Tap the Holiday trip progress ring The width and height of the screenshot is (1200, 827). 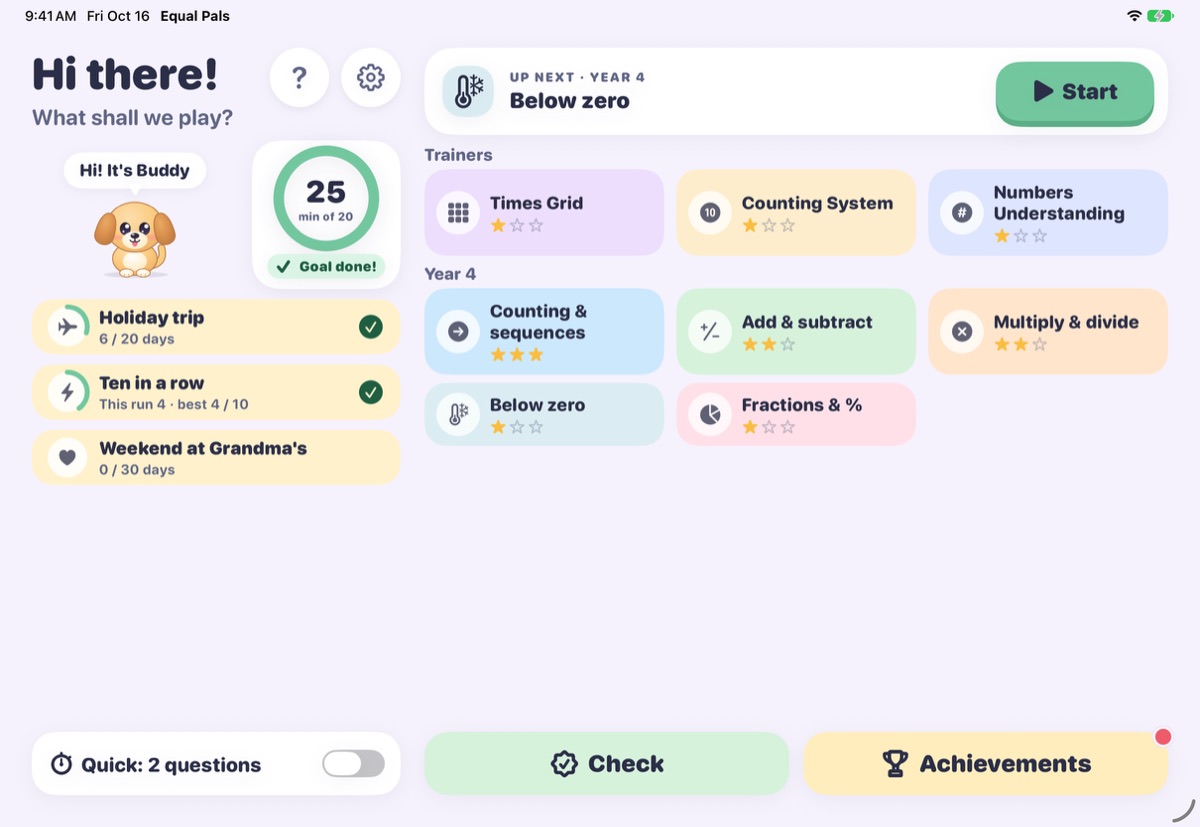[x=68, y=327]
